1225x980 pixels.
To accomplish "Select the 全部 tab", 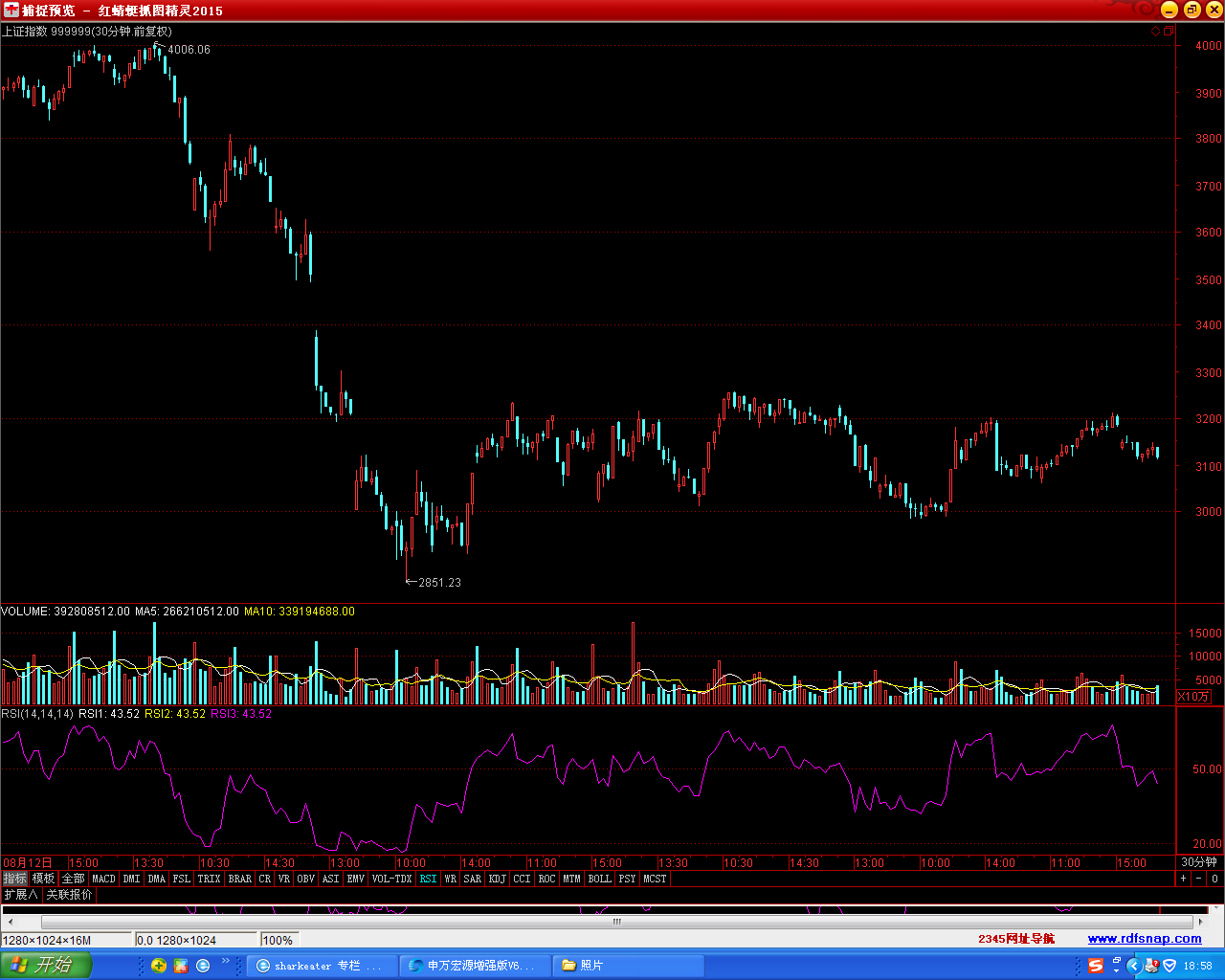I will tap(74, 879).
